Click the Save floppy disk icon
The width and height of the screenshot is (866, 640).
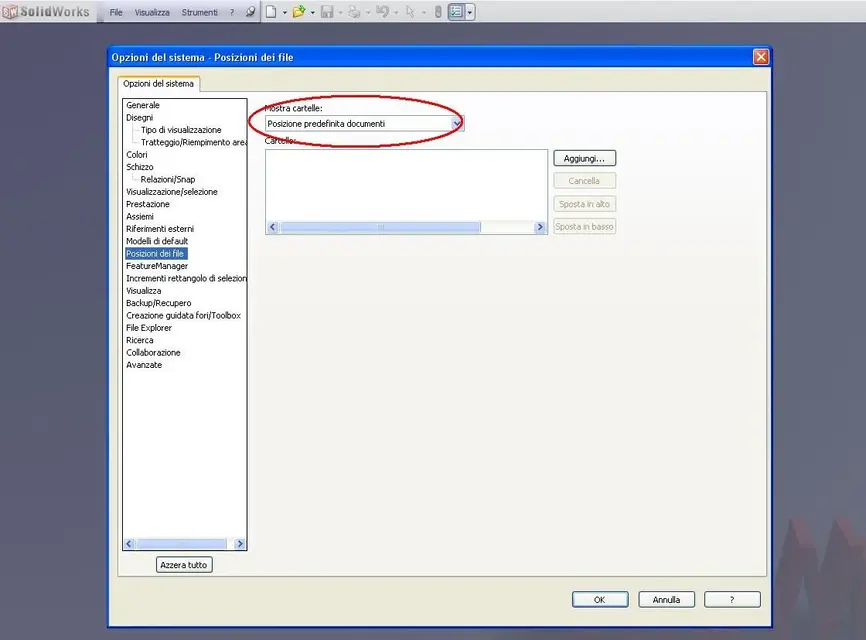tap(327, 12)
